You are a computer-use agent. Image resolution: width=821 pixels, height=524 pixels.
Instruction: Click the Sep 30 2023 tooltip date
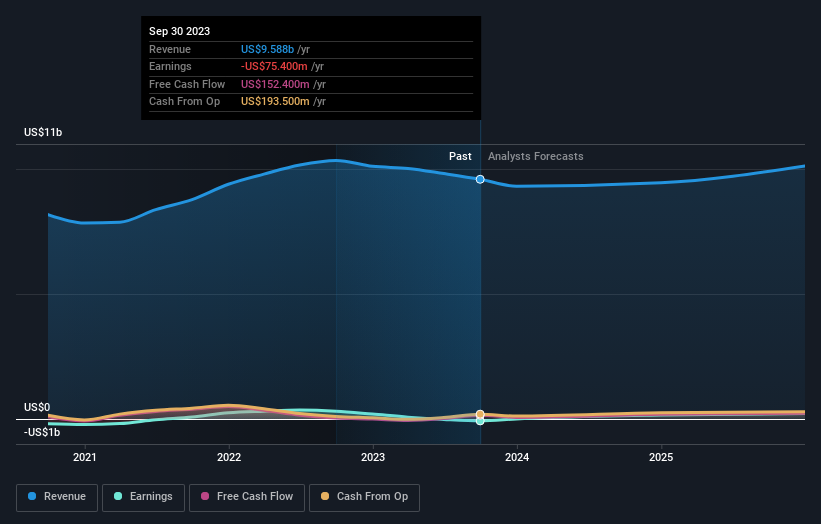[180, 31]
